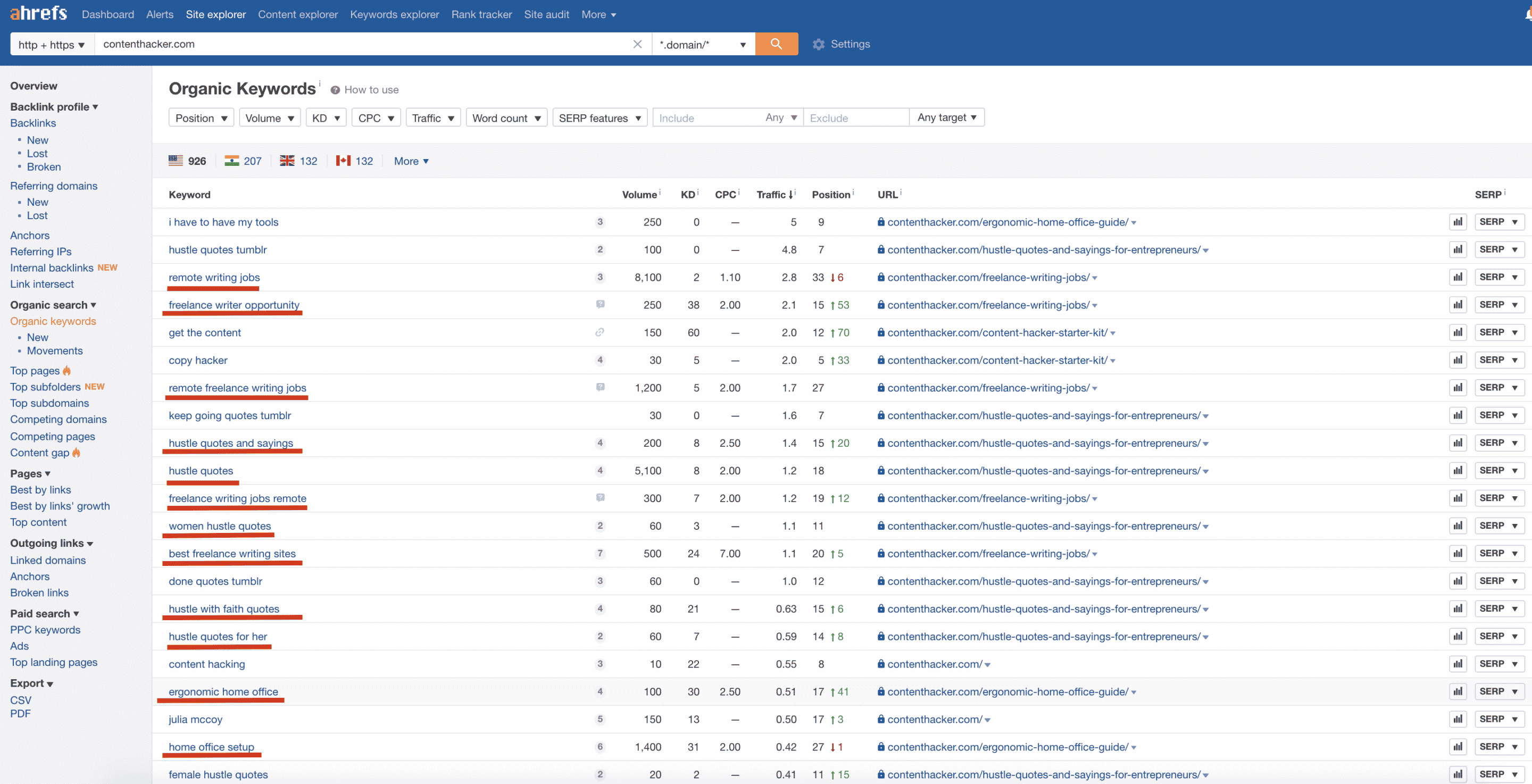Open Alerts in top navigation
This screenshot has width=1532, height=784.
pyautogui.click(x=160, y=14)
